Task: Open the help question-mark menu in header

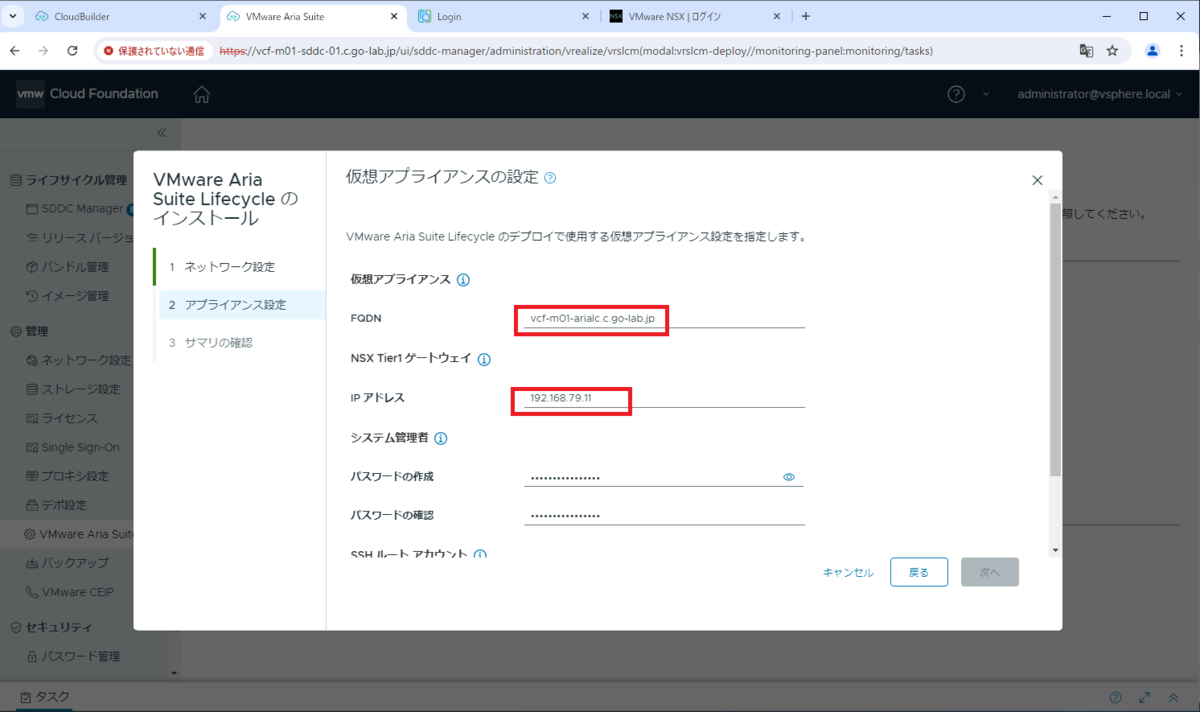Action: coord(956,94)
